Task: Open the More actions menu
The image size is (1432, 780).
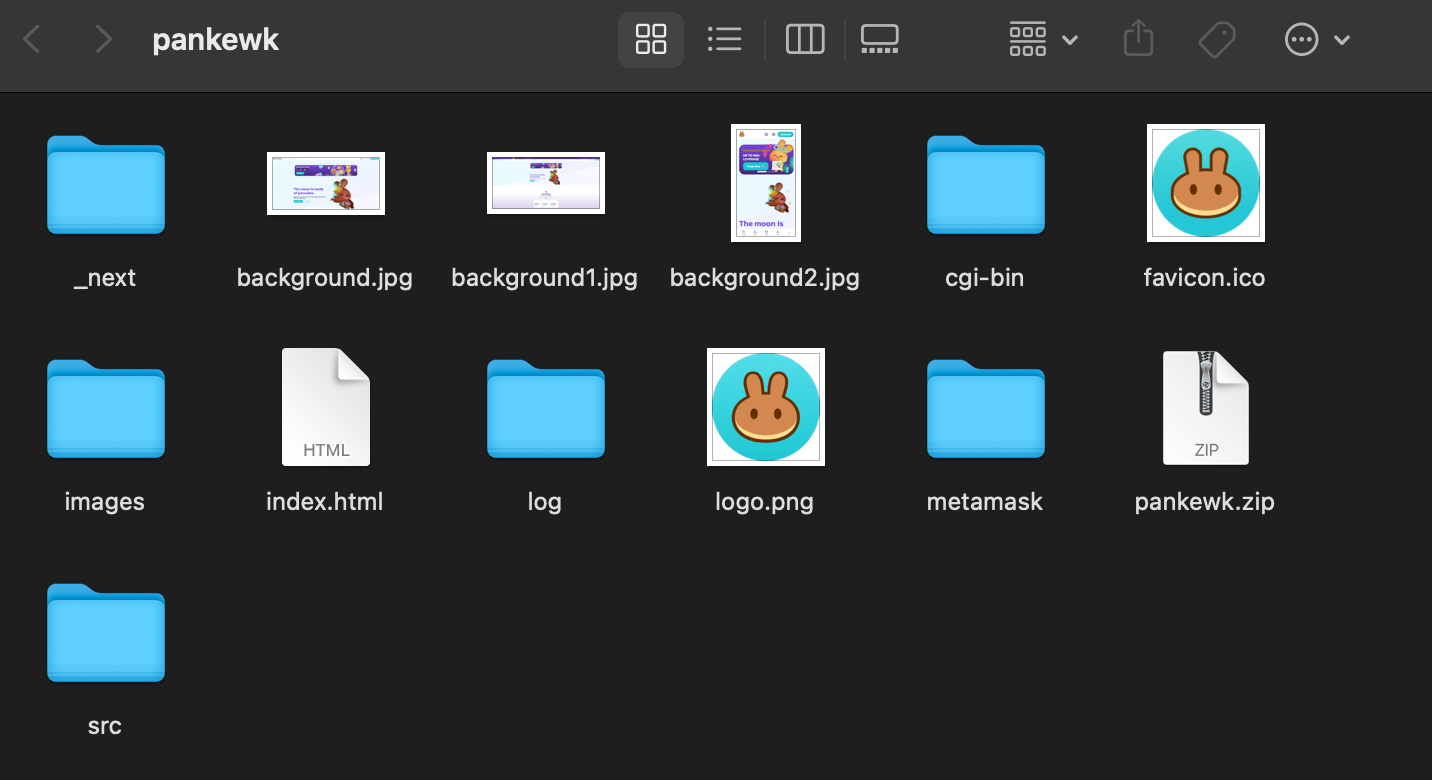Action: (x=1317, y=40)
